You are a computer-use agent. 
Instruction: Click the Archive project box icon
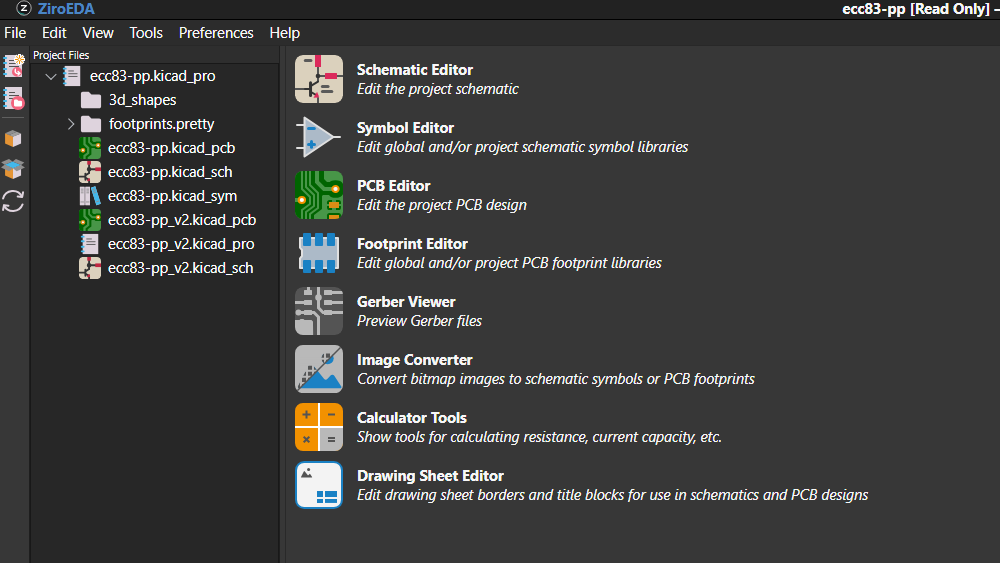pyautogui.click(x=13, y=138)
